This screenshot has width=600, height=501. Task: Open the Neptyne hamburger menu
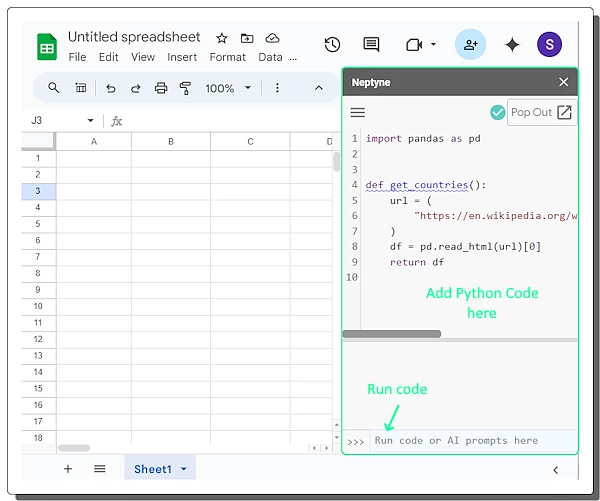pos(357,113)
